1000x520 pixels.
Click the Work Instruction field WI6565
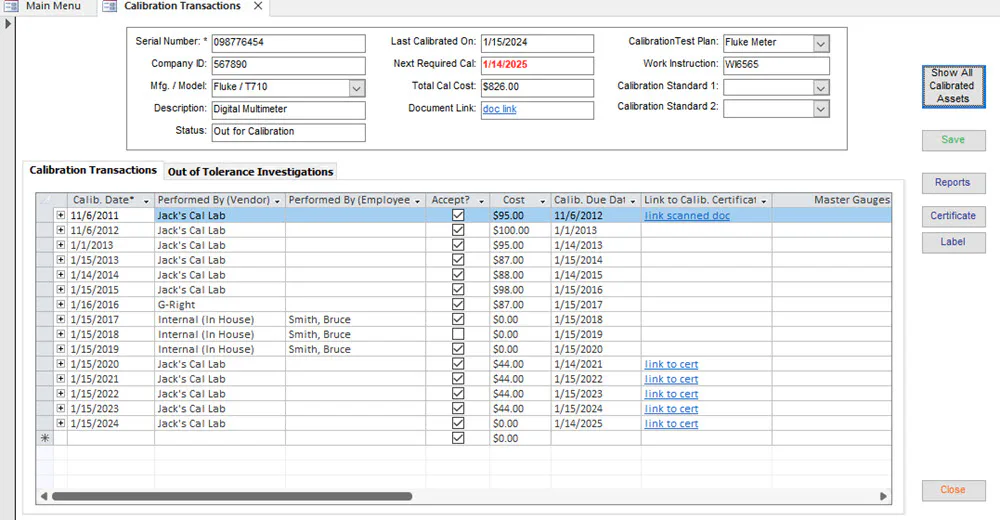click(x=776, y=65)
